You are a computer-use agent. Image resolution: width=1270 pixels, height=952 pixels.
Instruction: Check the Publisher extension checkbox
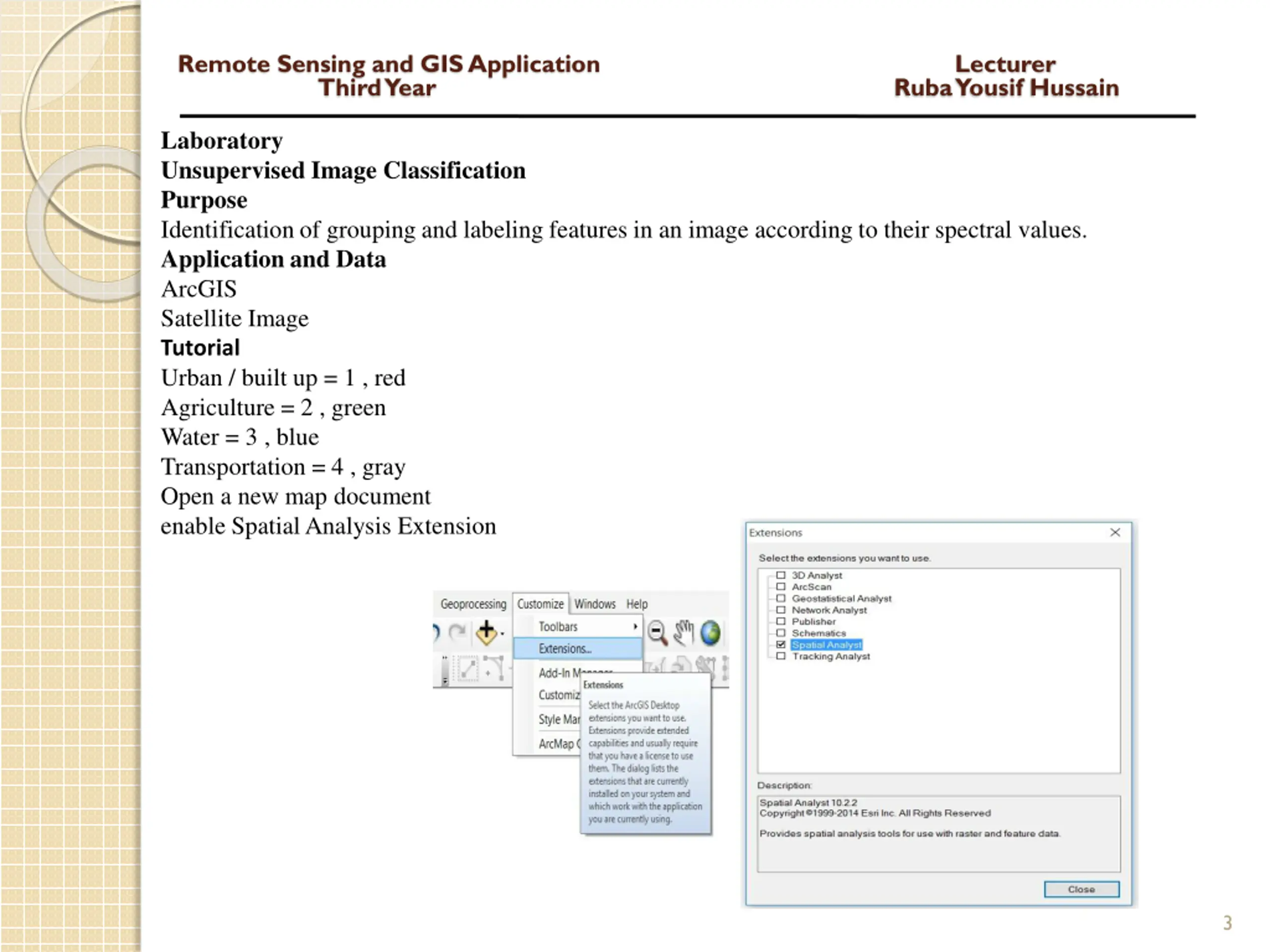point(780,621)
